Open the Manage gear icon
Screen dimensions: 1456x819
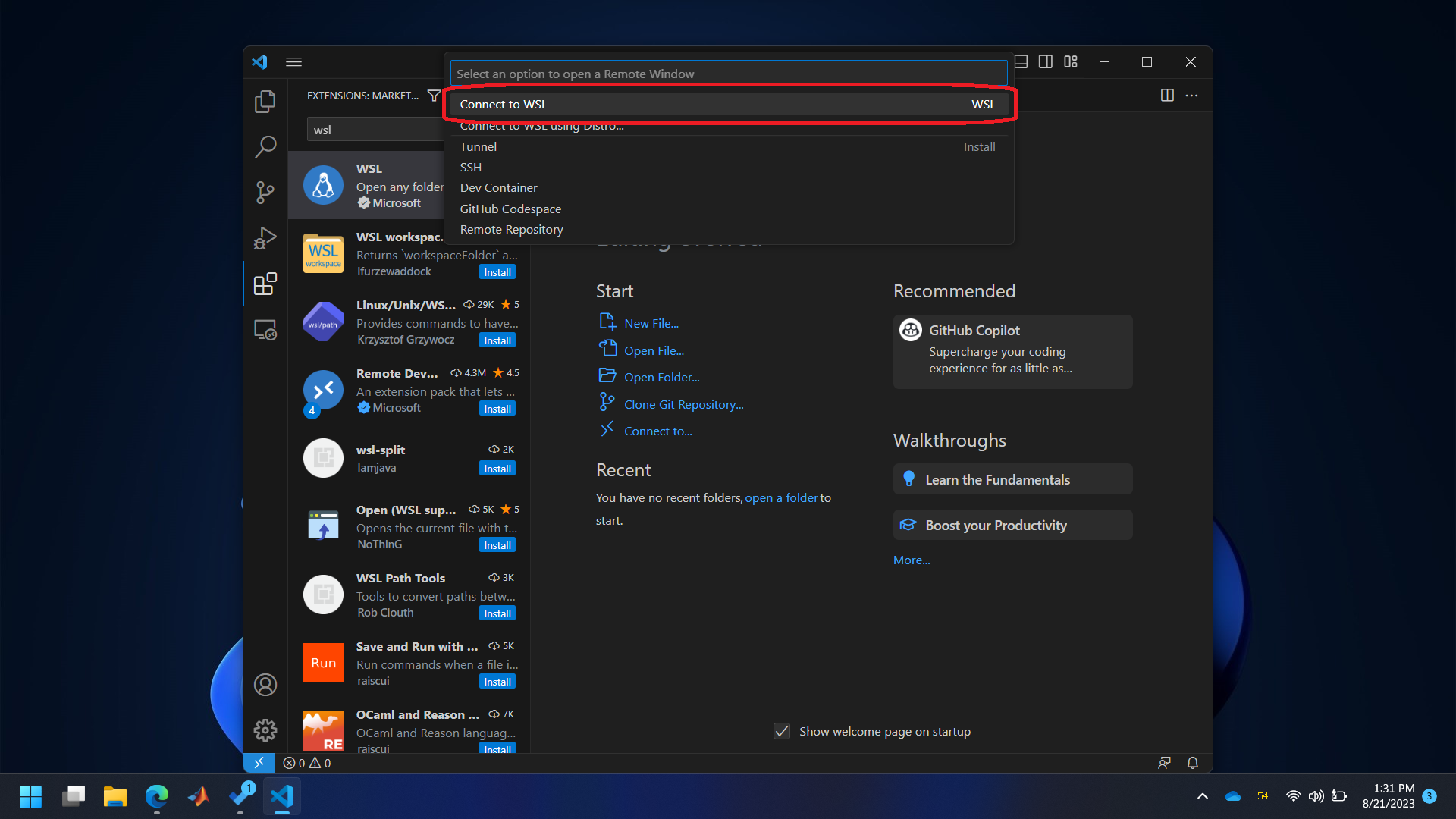point(265,730)
